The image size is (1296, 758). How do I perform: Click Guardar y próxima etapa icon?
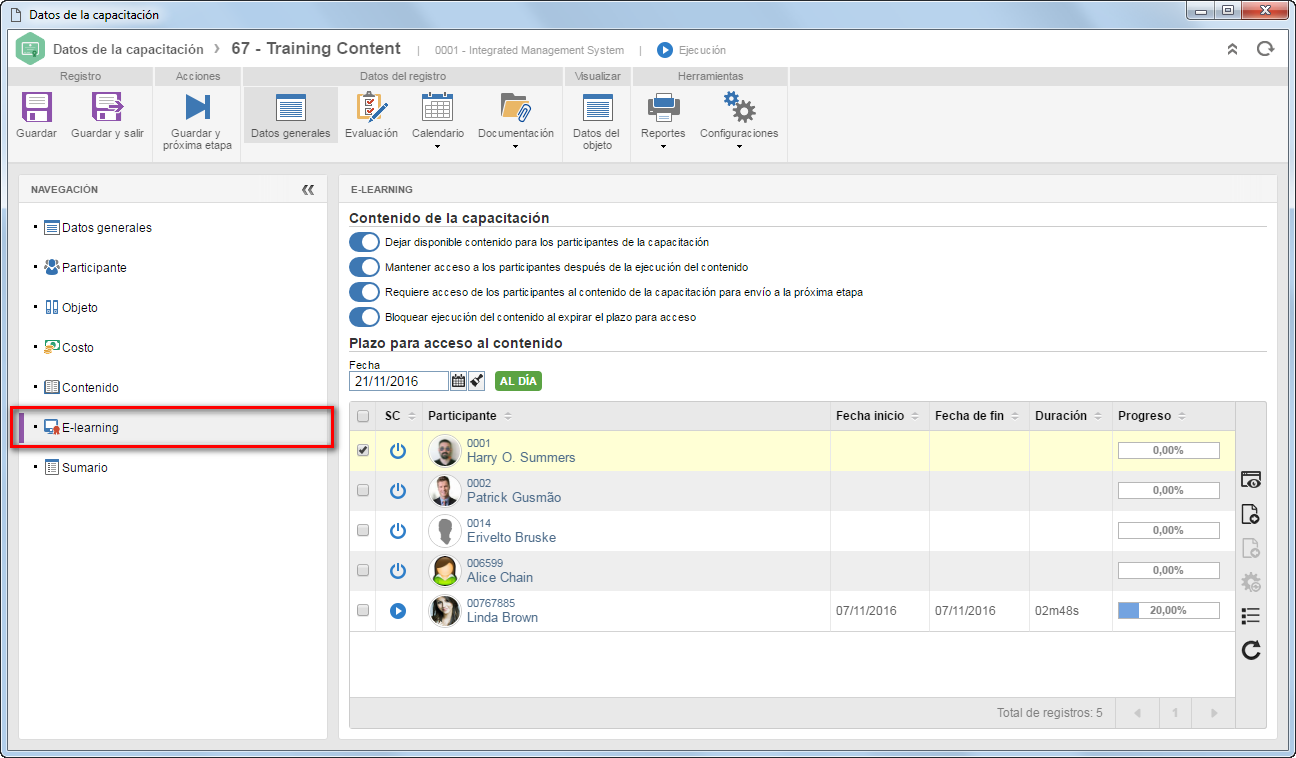[197, 108]
